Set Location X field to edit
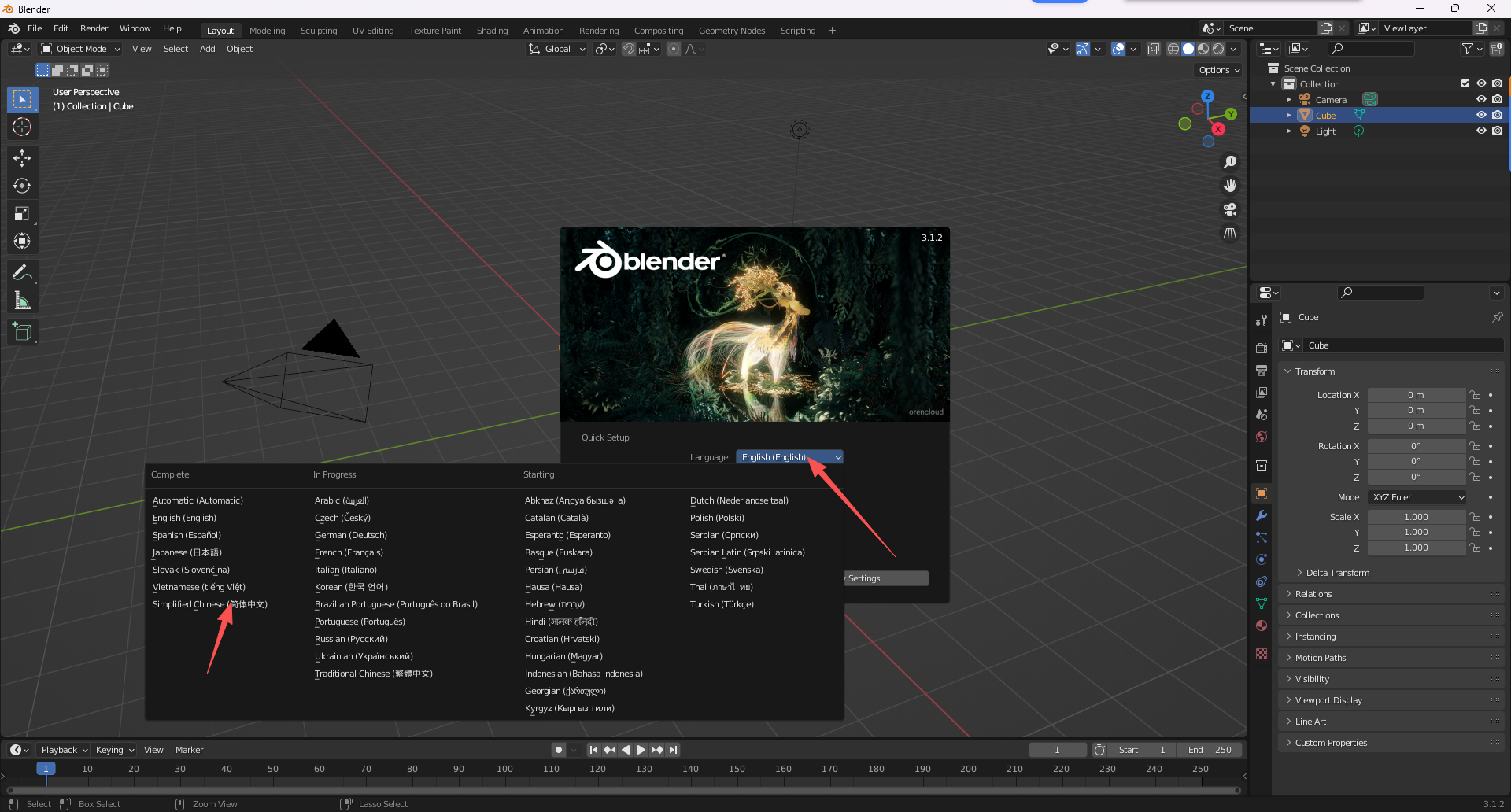Screen dimensions: 1511x812 [1417, 394]
